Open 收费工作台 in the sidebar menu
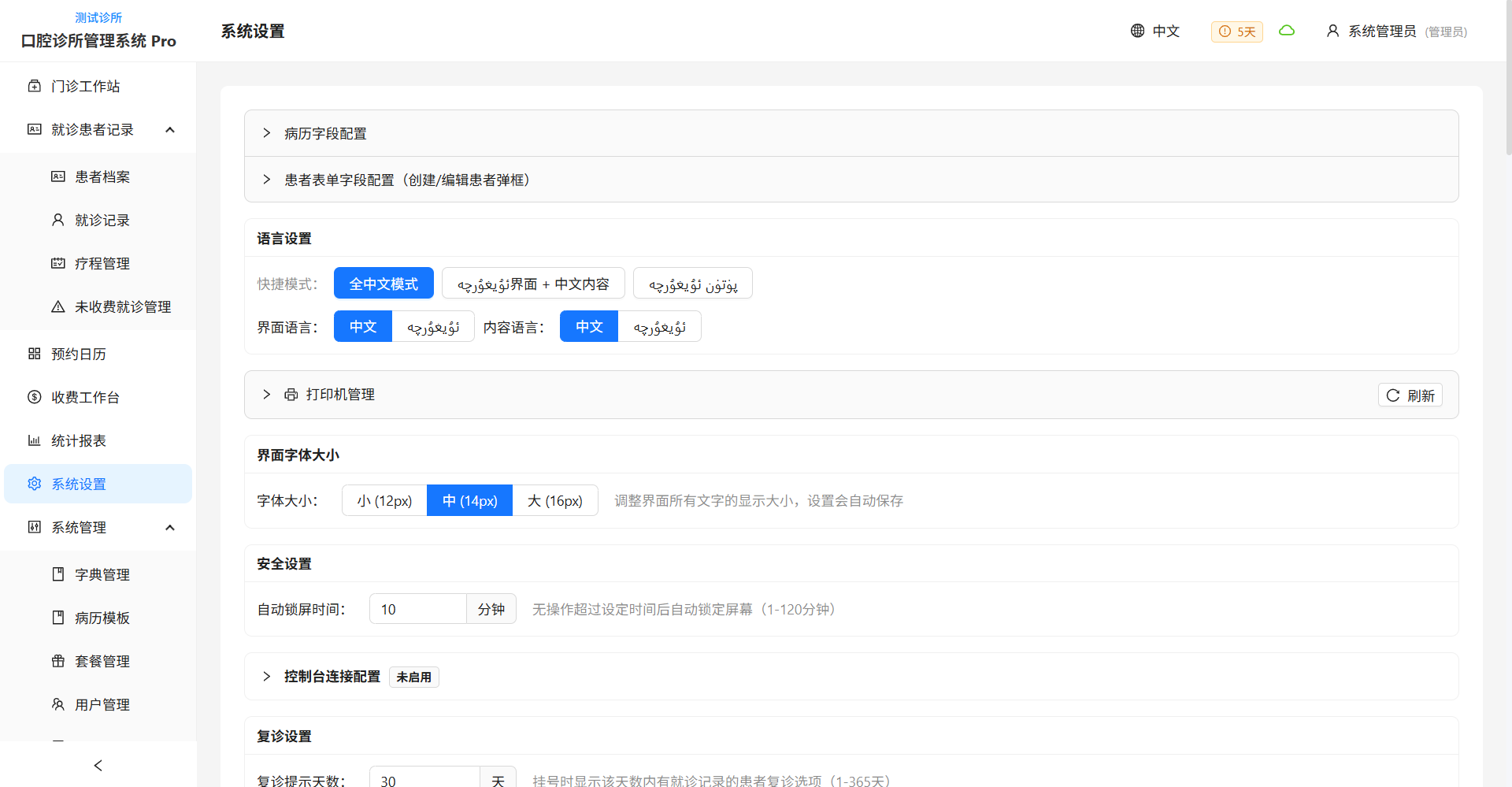The image size is (1512, 787). coord(85,397)
